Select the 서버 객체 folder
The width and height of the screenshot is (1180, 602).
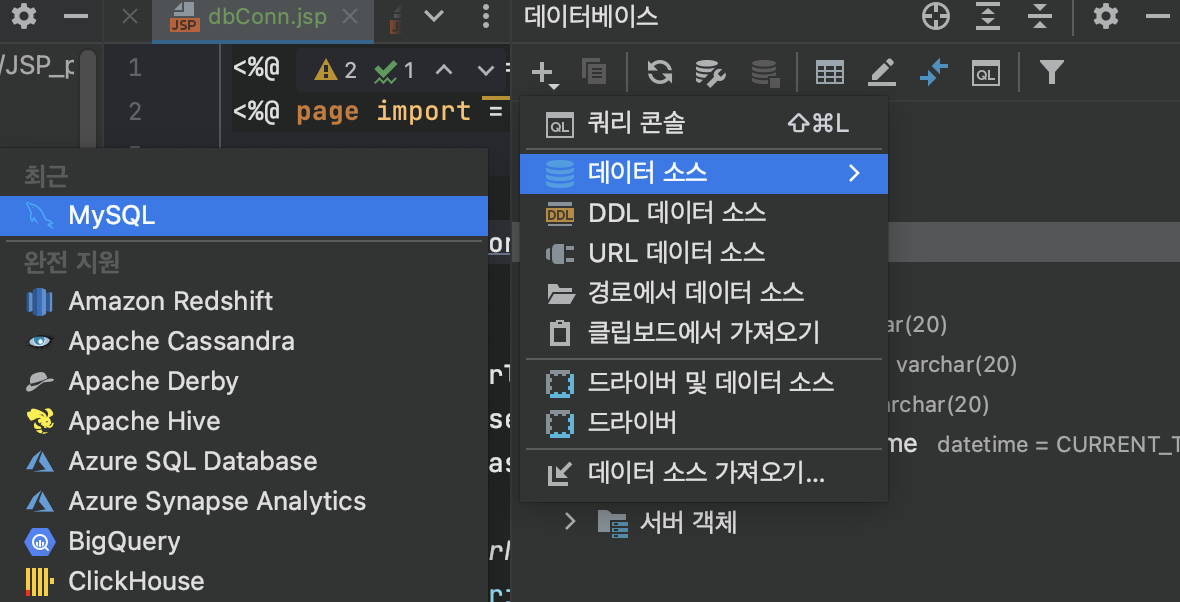[x=668, y=522]
